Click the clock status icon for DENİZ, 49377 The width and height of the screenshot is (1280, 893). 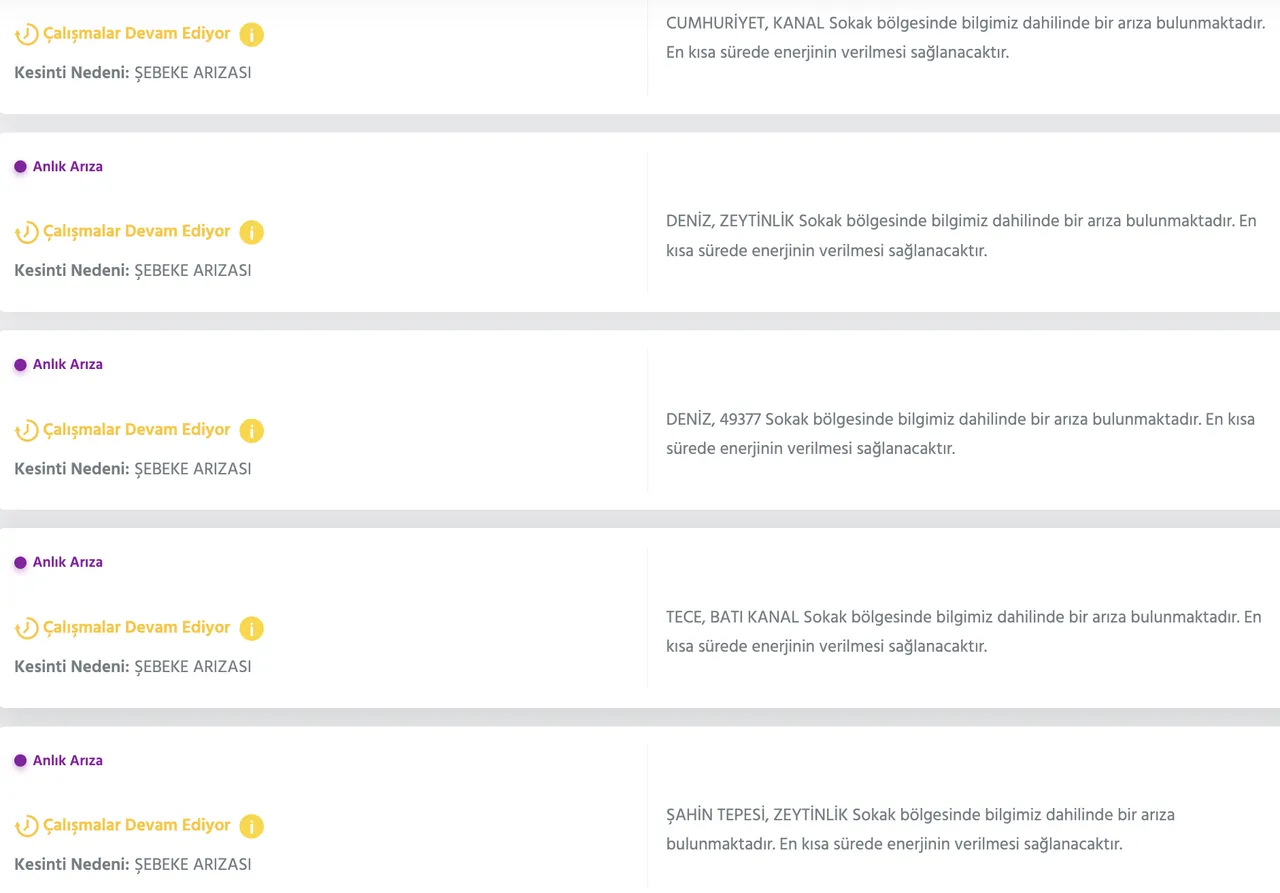coord(26,431)
